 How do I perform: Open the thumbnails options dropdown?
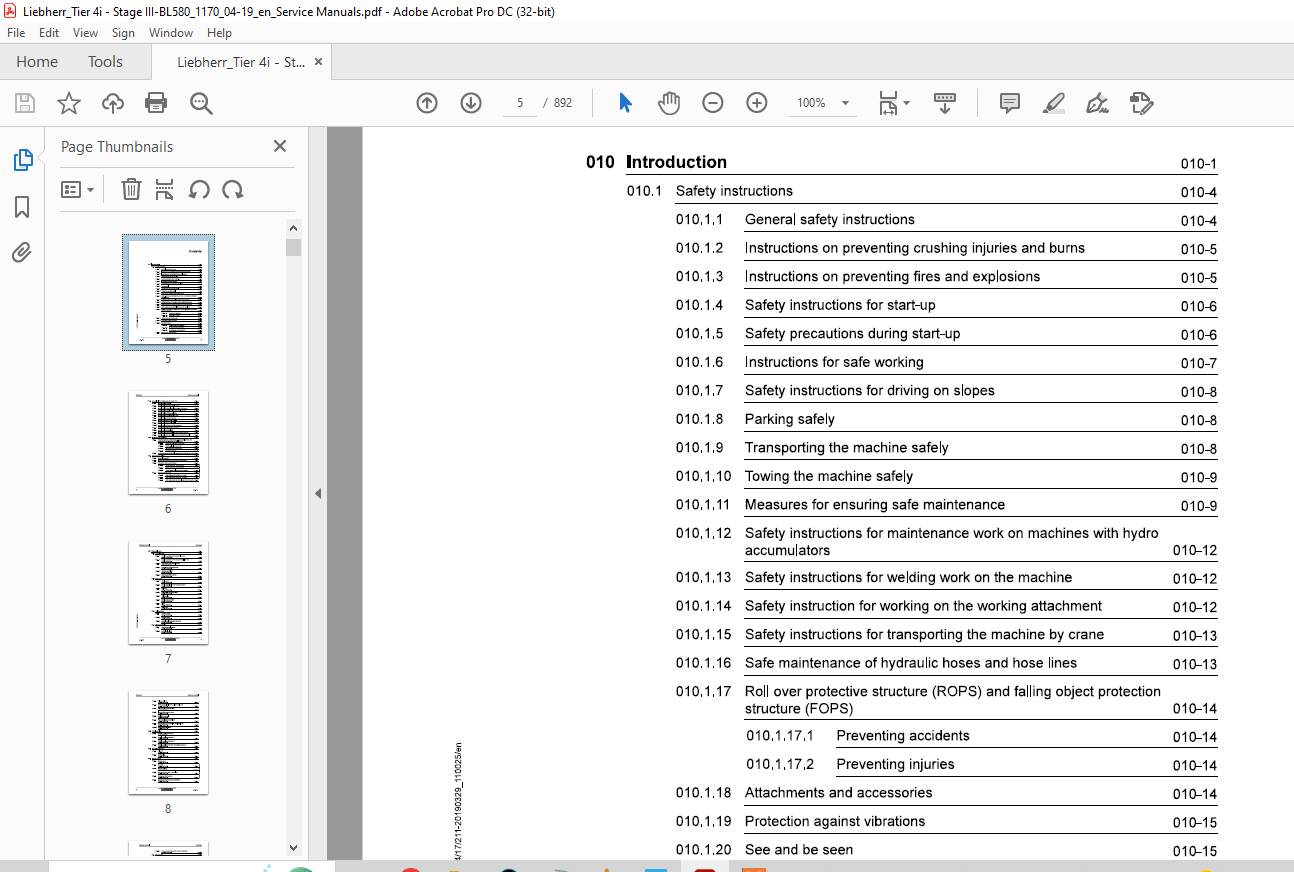[77, 189]
